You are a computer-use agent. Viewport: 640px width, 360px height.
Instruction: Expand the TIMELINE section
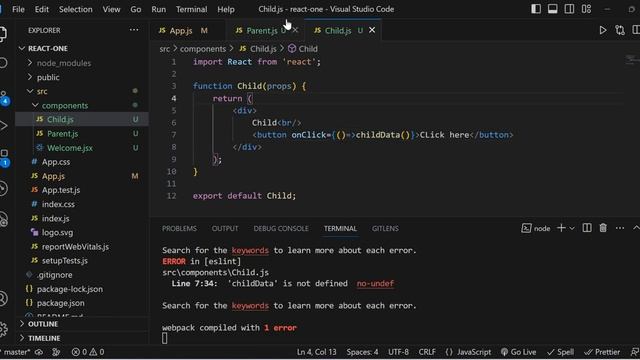coord(82,338)
